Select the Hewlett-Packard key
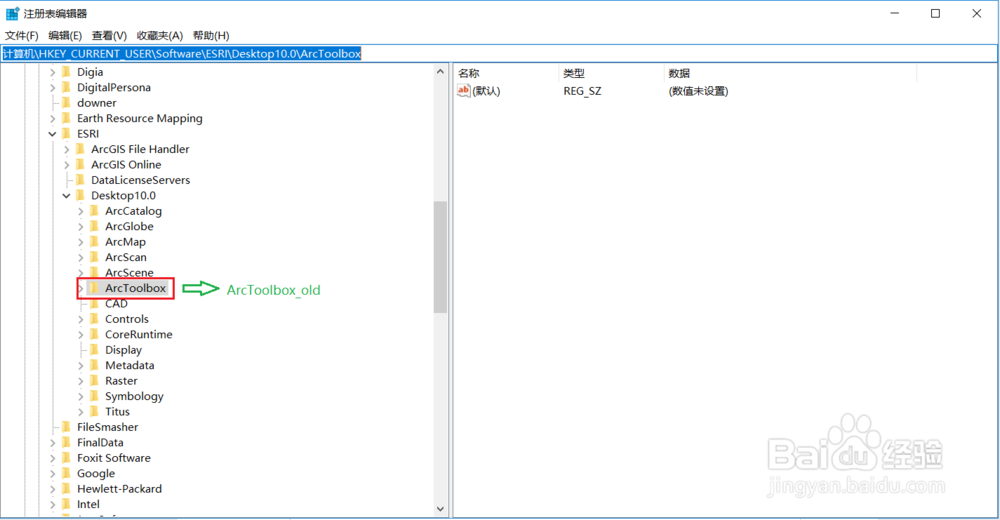1000x520 pixels. (119, 489)
